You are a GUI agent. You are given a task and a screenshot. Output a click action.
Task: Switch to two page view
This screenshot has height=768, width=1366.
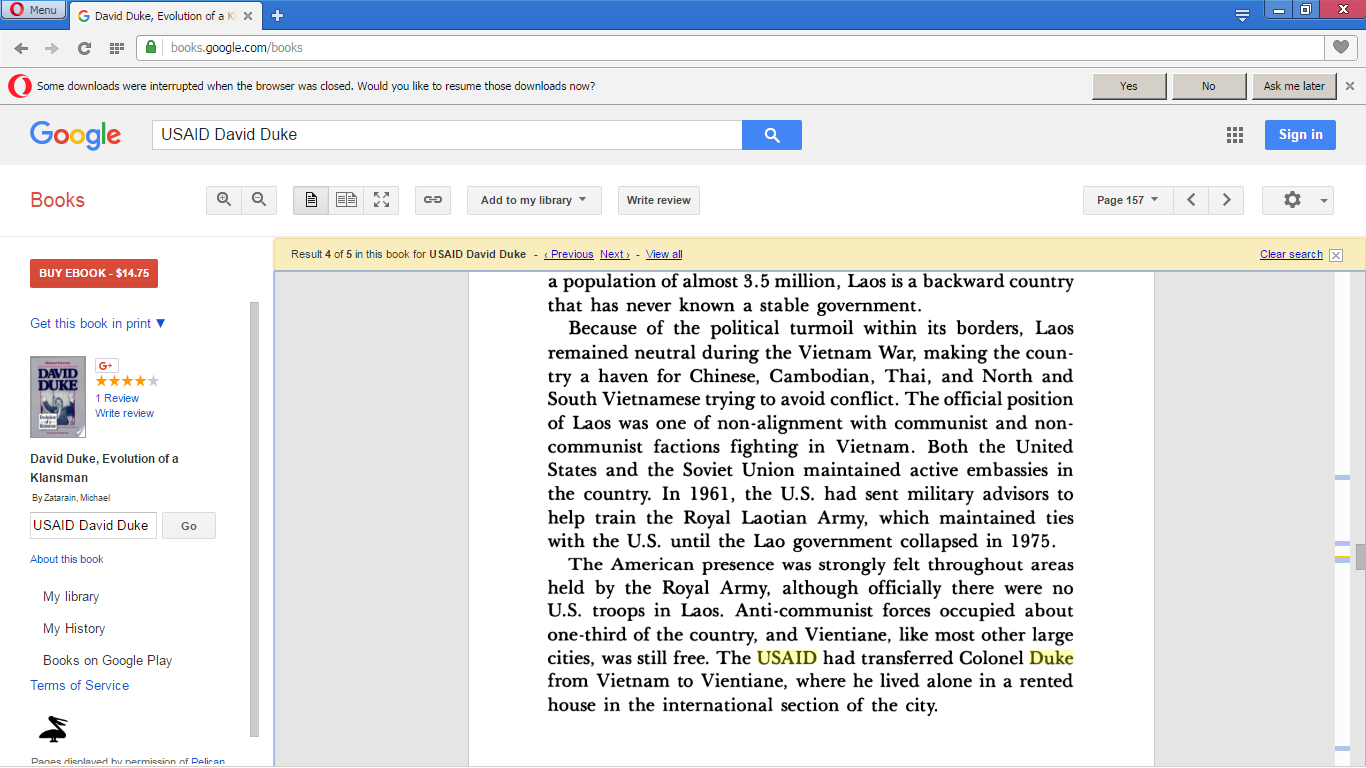[x=346, y=200]
